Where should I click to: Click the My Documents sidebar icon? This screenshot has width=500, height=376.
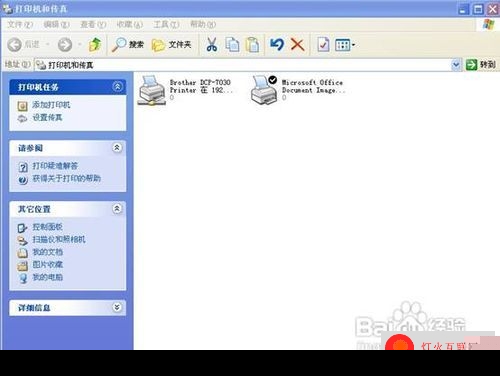(x=22, y=253)
